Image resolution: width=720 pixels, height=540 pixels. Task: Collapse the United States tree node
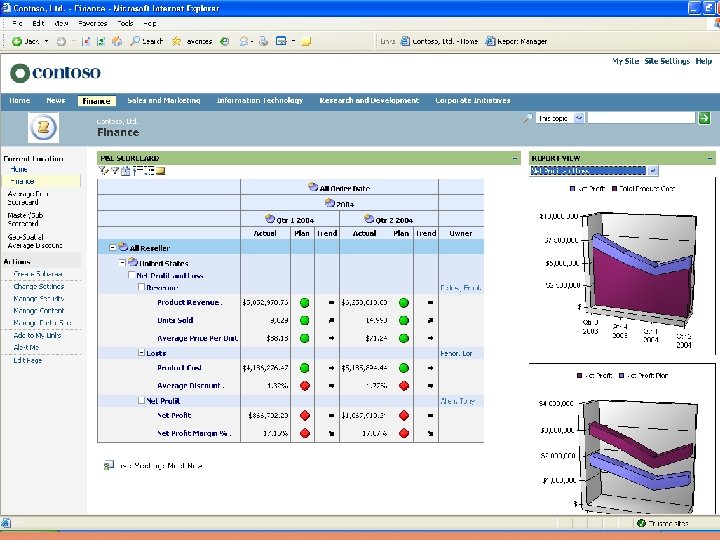click(122, 263)
